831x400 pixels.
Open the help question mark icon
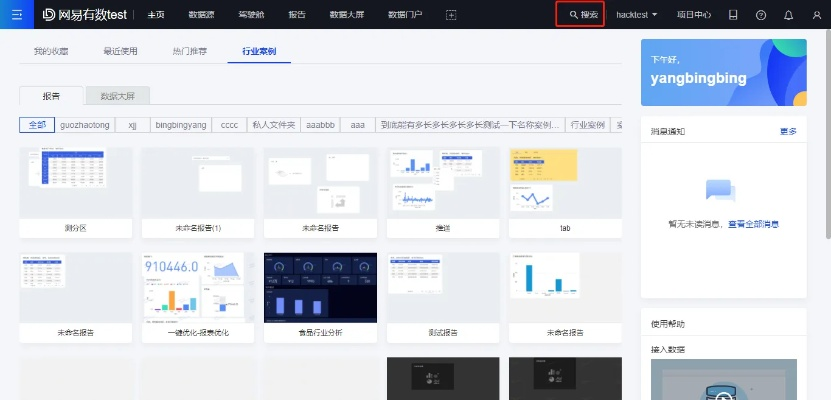(761, 15)
